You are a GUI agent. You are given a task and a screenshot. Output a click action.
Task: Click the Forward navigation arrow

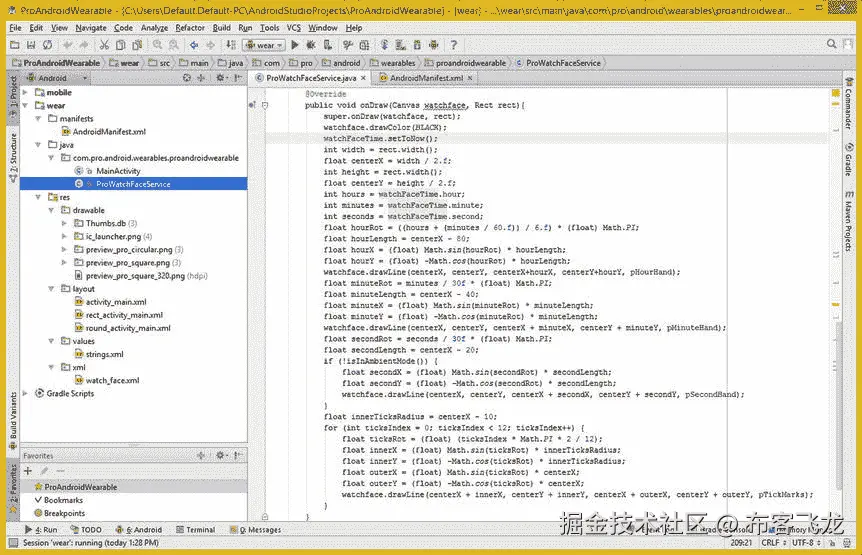tap(211, 45)
